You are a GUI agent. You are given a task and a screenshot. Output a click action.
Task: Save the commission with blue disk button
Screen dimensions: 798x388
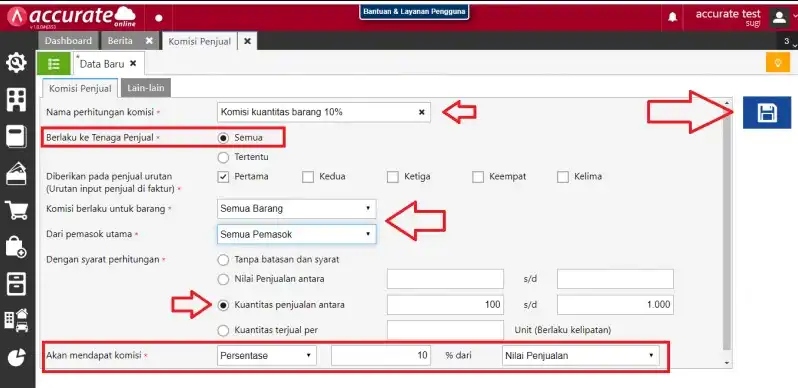coord(767,113)
